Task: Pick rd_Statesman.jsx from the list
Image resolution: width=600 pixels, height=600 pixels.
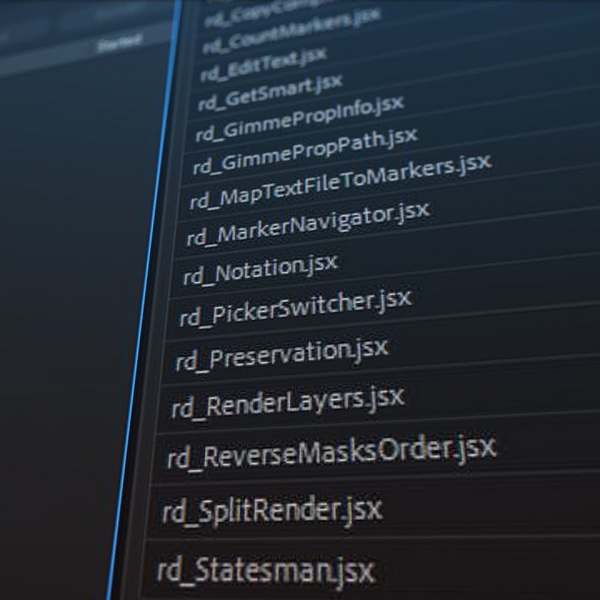Action: pyautogui.click(x=266, y=571)
